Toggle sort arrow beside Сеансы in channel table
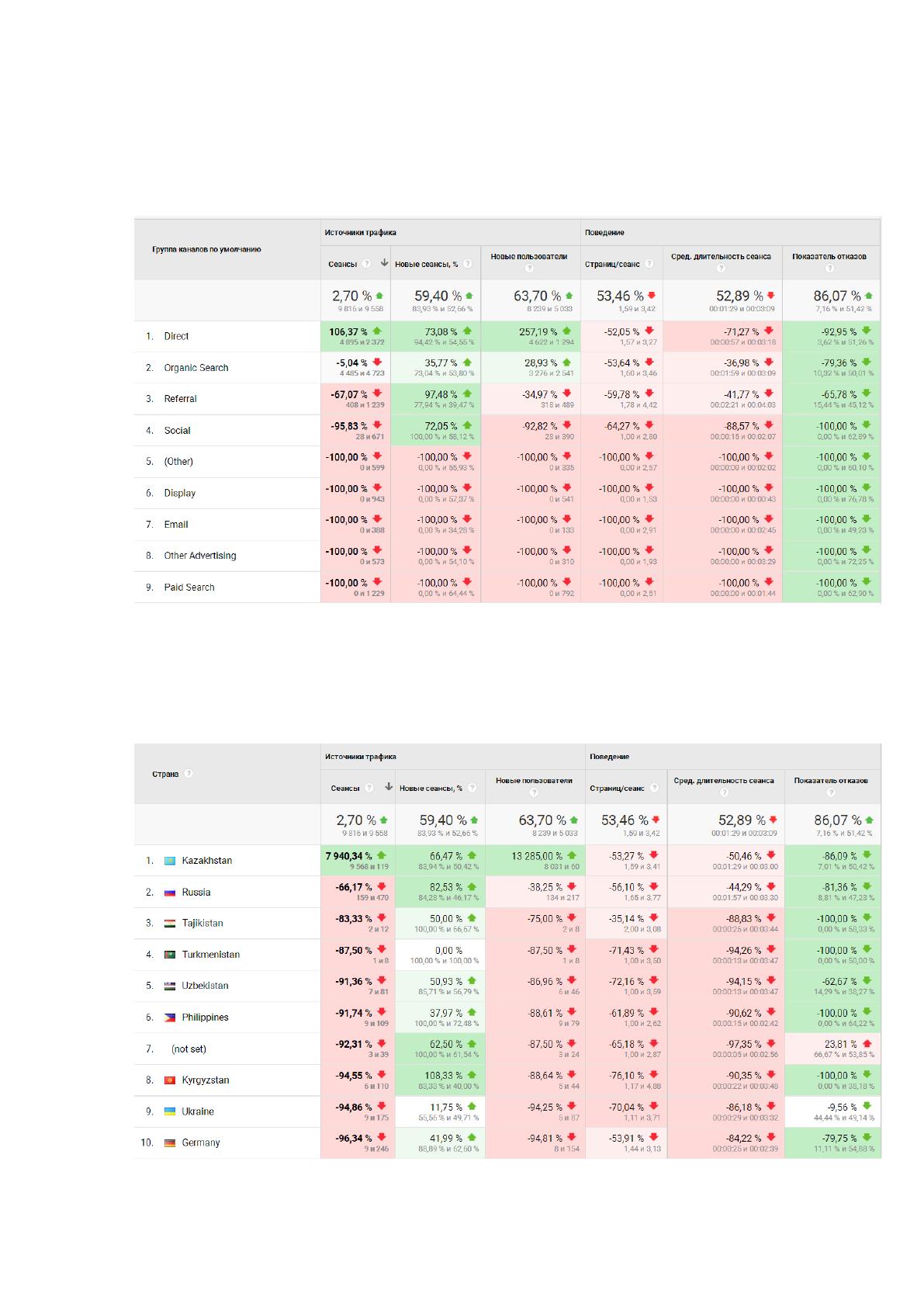The image size is (924, 1307). click(384, 263)
